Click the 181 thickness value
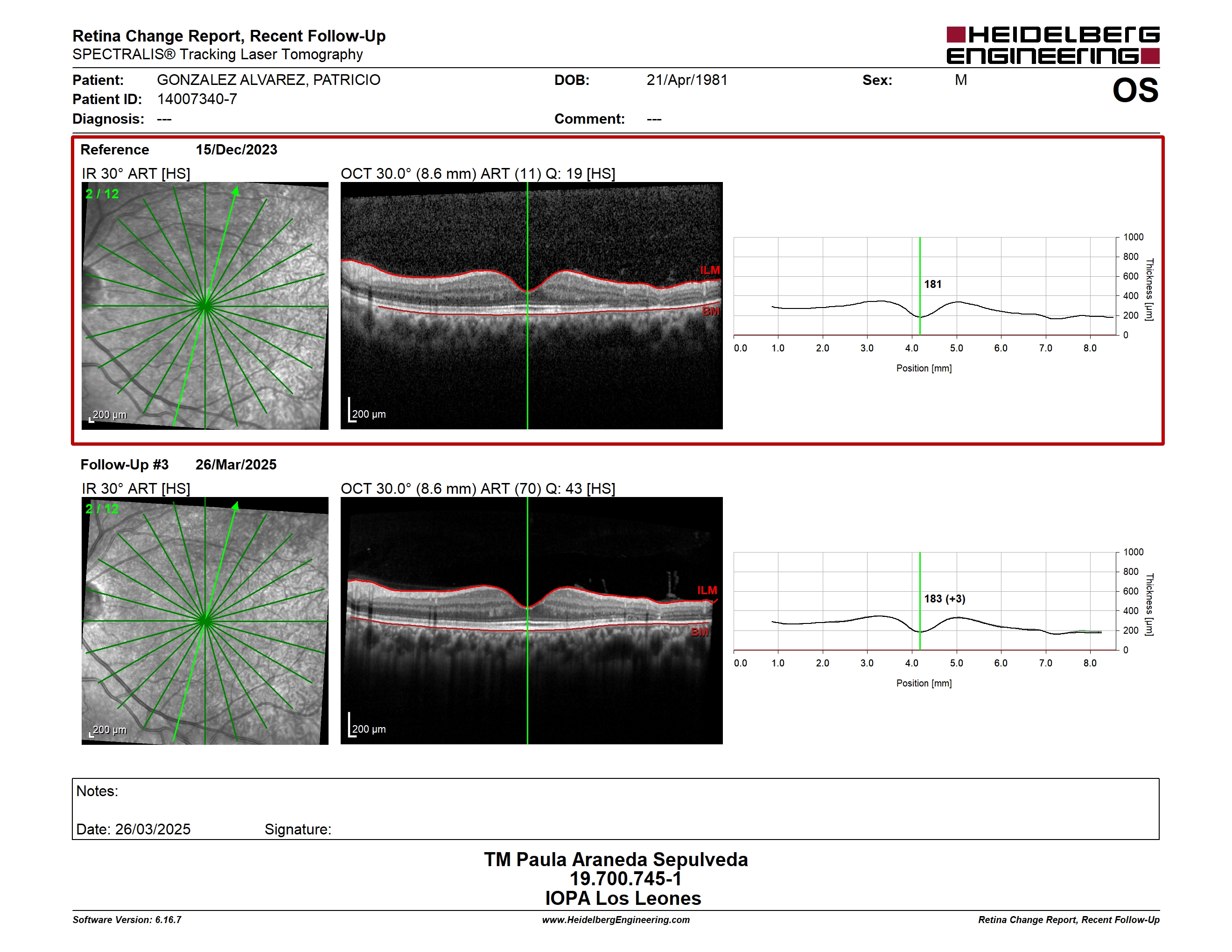This screenshot has height=952, width=1232. pyautogui.click(x=932, y=284)
